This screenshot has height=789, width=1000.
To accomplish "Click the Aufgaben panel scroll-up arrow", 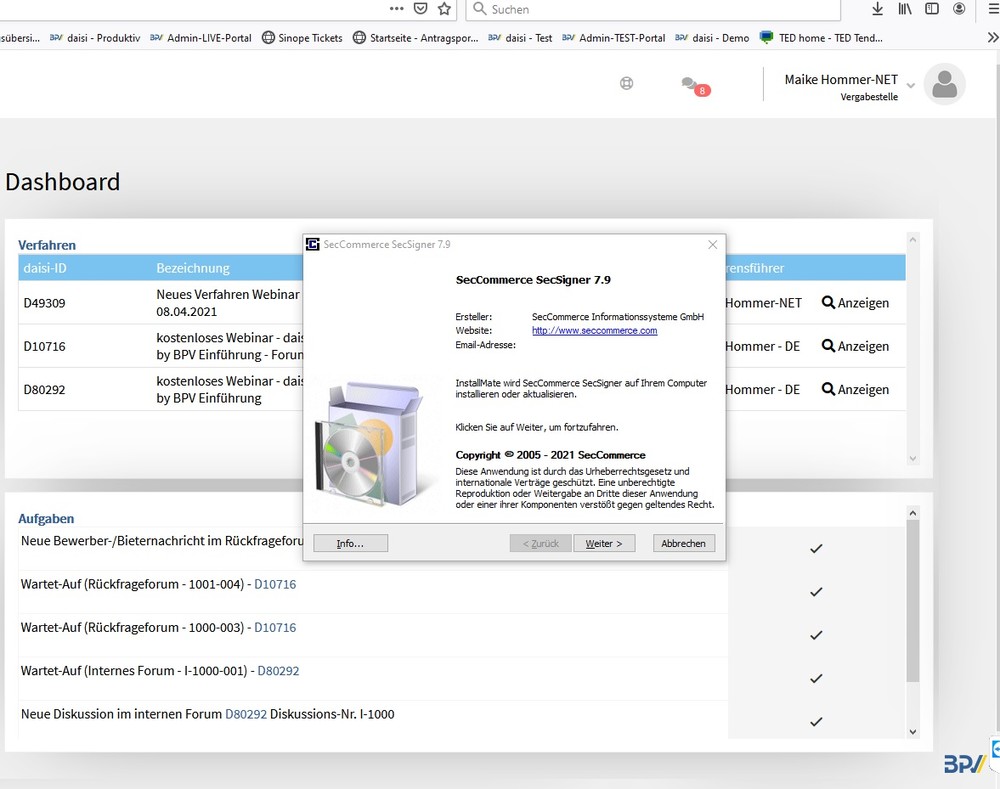I will point(913,513).
